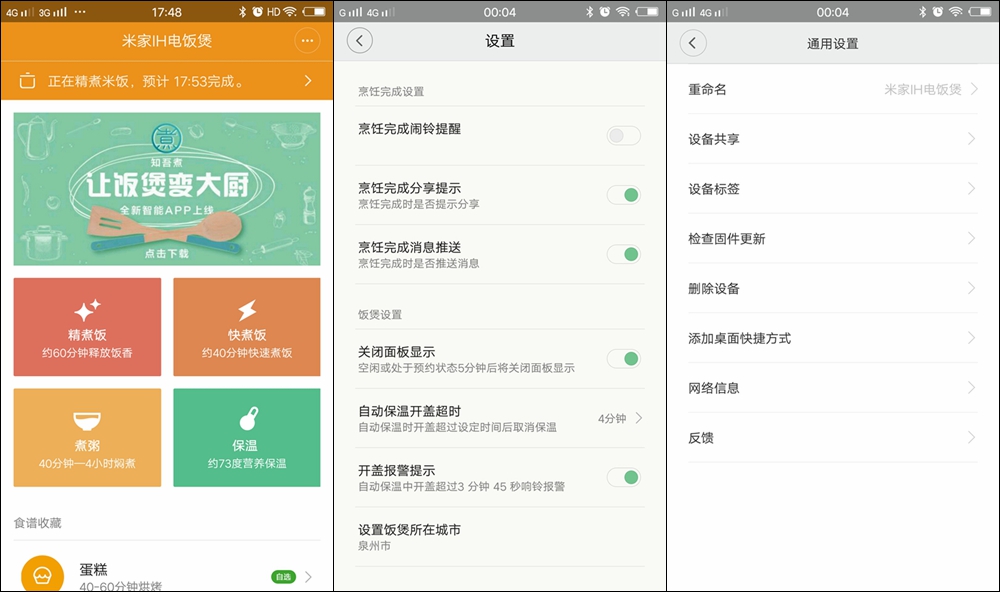Open the 煮粥 porridge bowl icon
The height and width of the screenshot is (592, 1000).
[87, 417]
